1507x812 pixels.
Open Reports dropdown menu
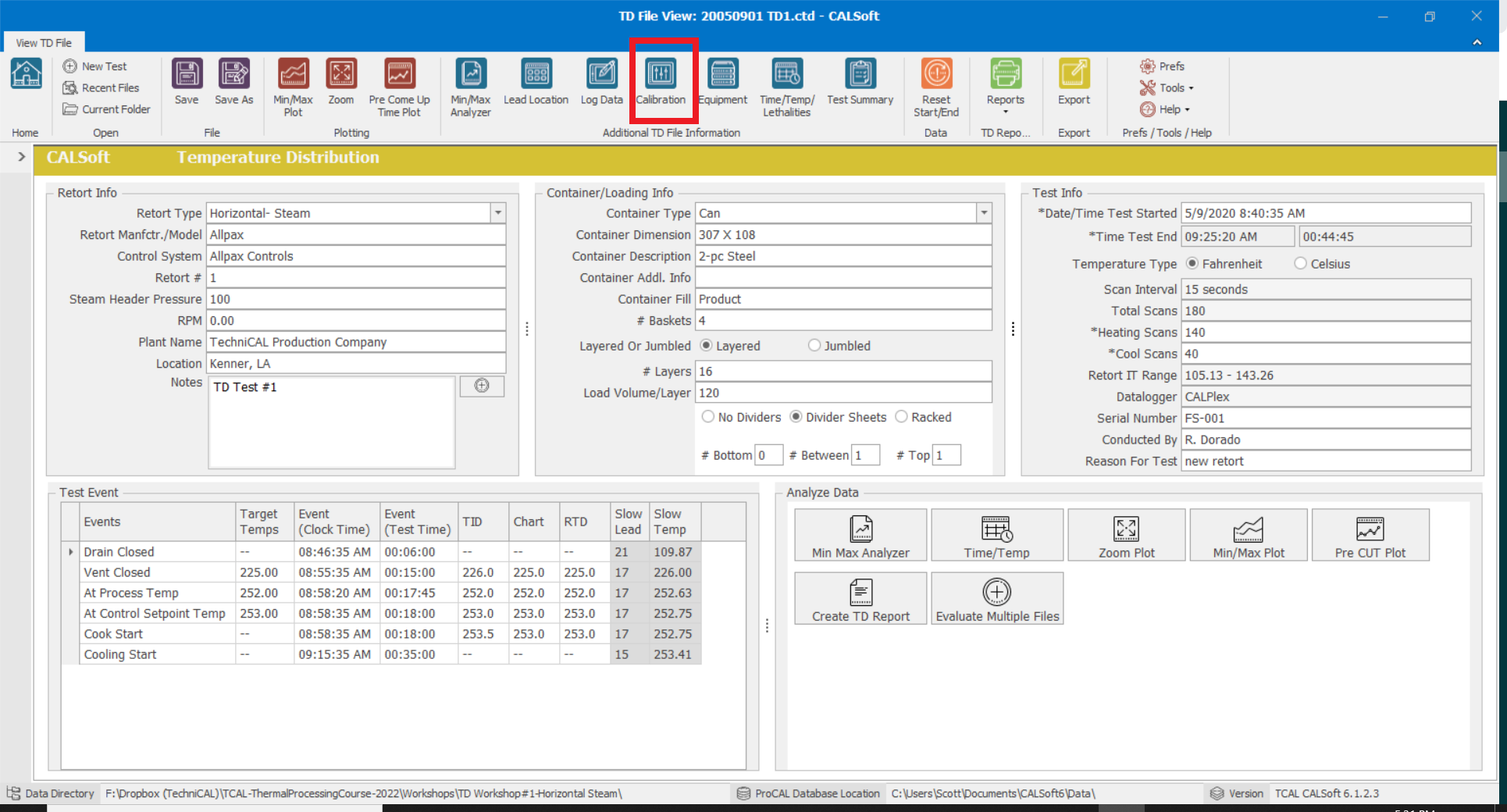point(1006,87)
